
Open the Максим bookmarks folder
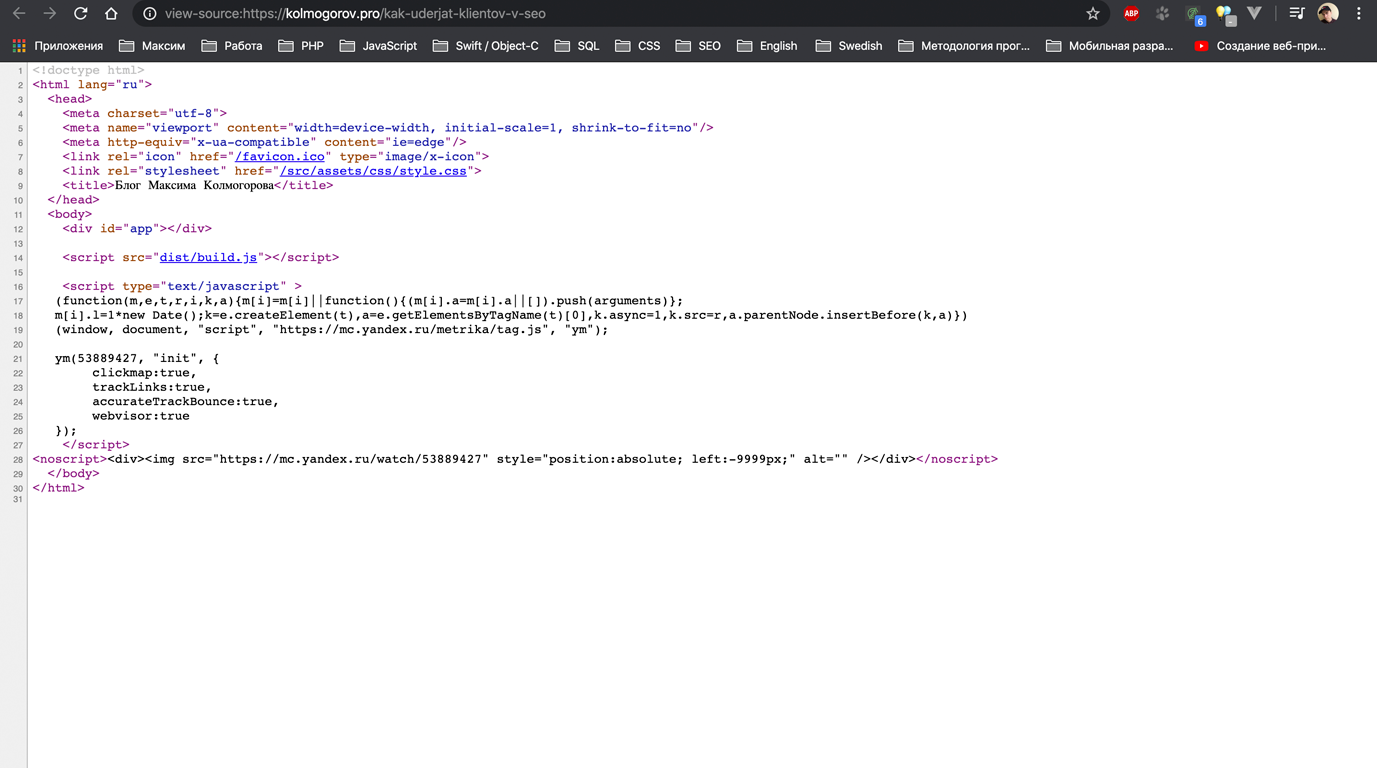click(152, 46)
